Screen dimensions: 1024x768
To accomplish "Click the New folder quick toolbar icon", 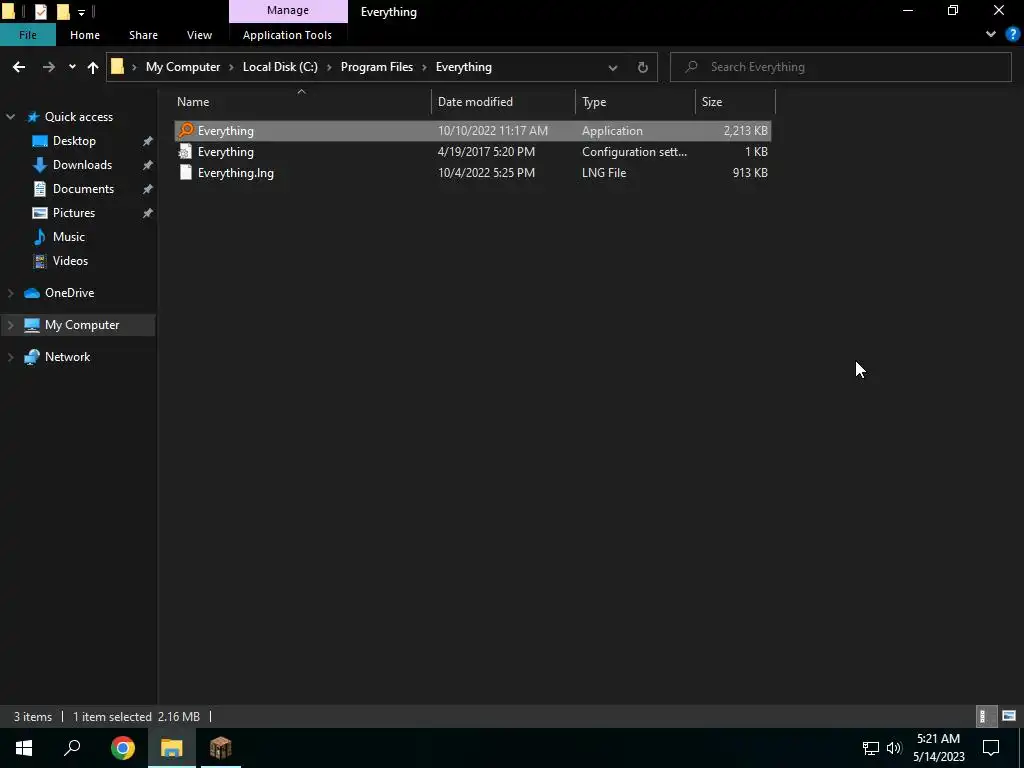I will tap(63, 11).
